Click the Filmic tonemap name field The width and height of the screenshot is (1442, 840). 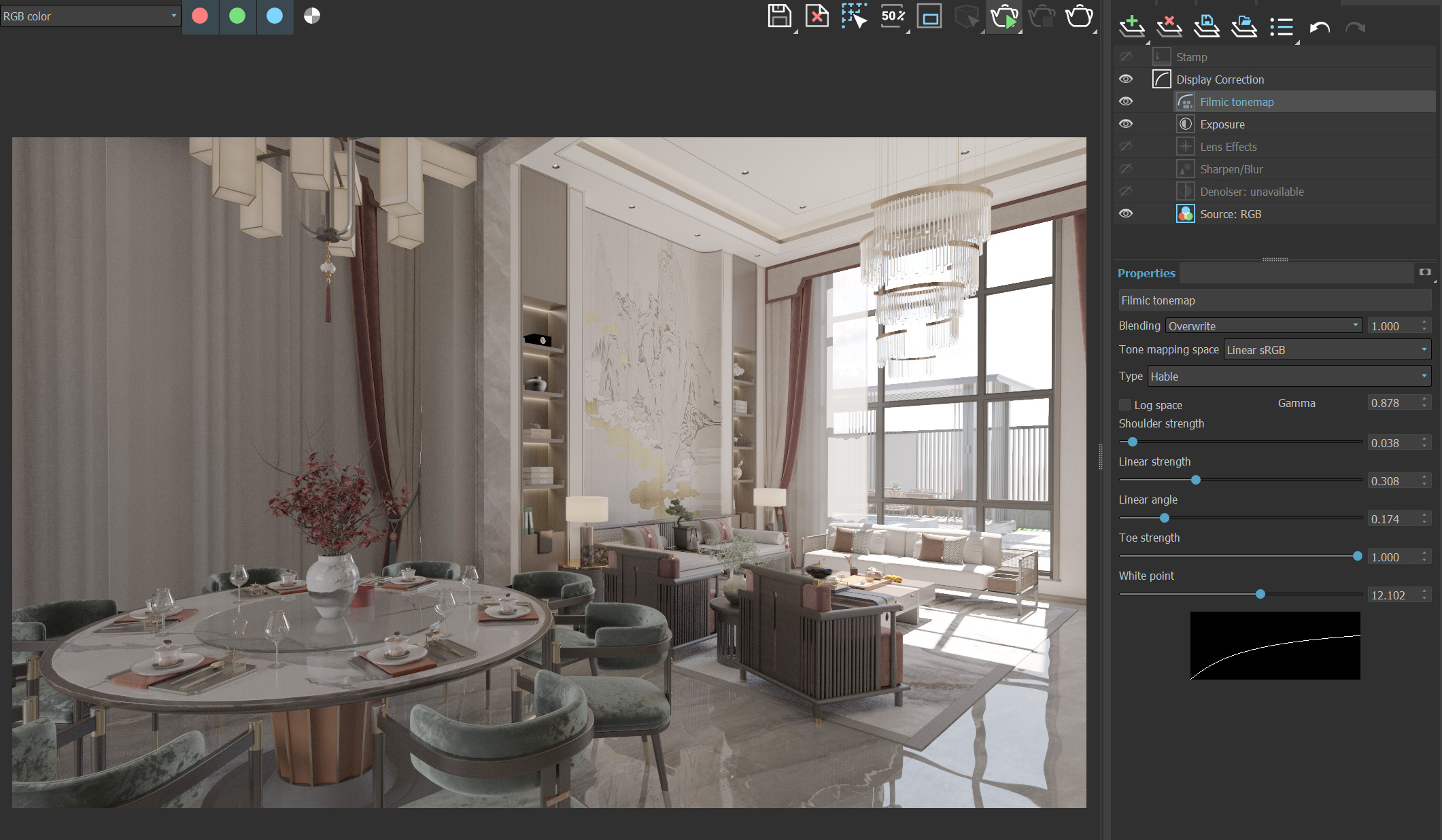point(1275,300)
